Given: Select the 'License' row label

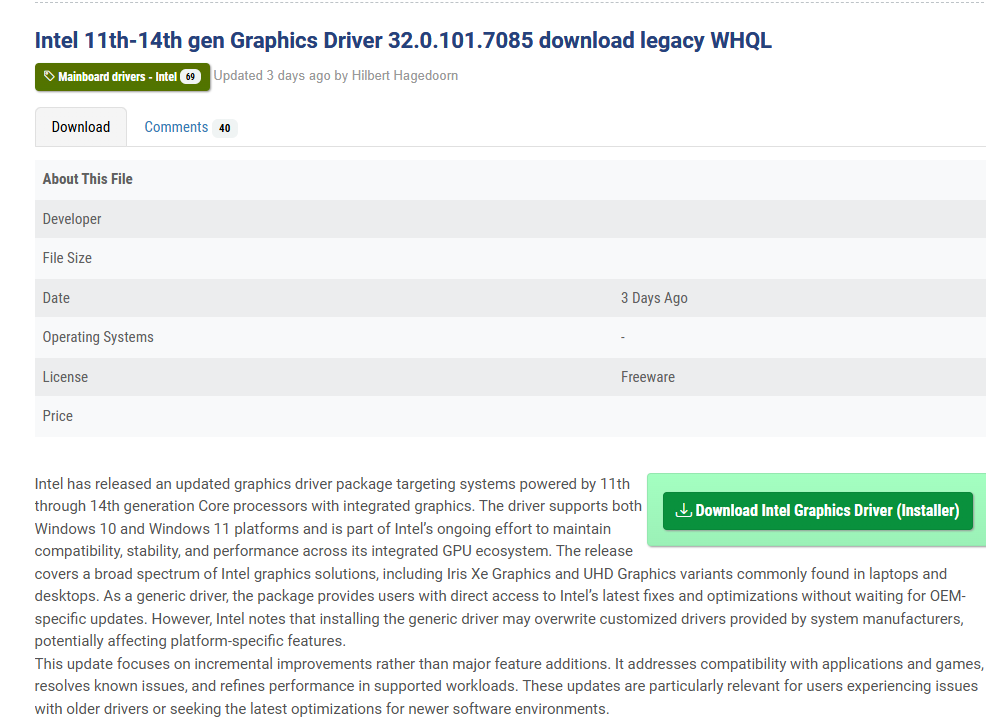Looking at the screenshot, I should pyautogui.click(x=65, y=377).
